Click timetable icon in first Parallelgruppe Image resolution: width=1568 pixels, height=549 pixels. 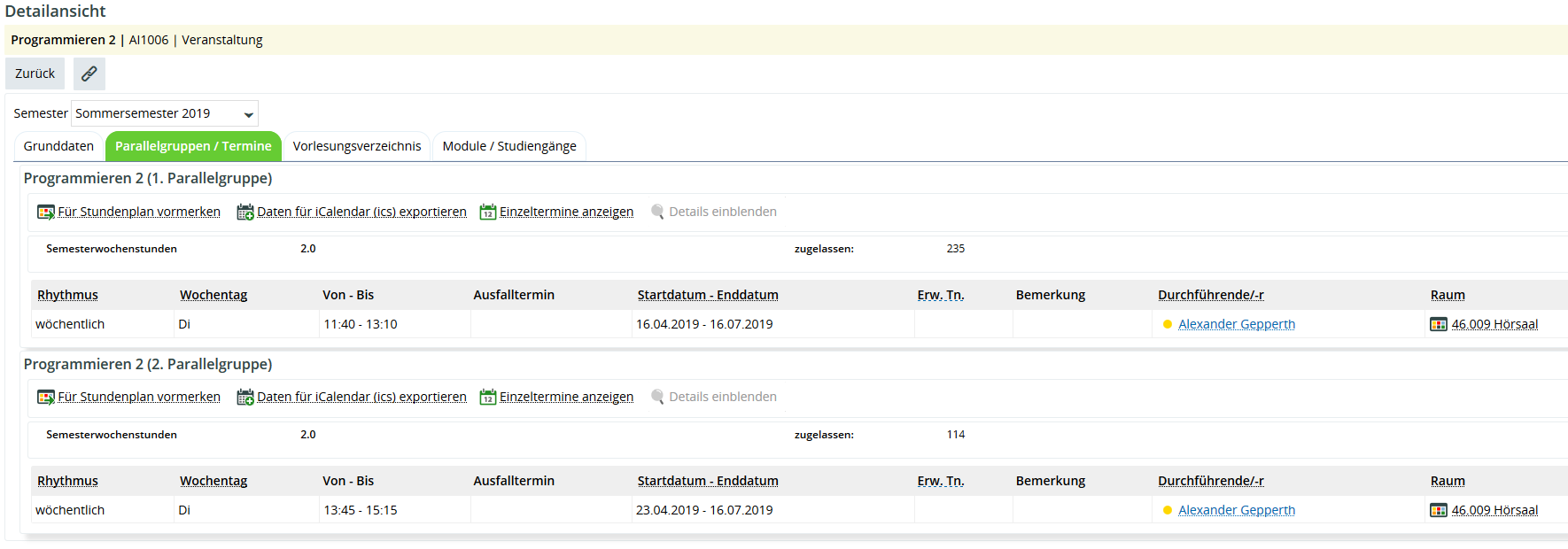[x=45, y=212]
